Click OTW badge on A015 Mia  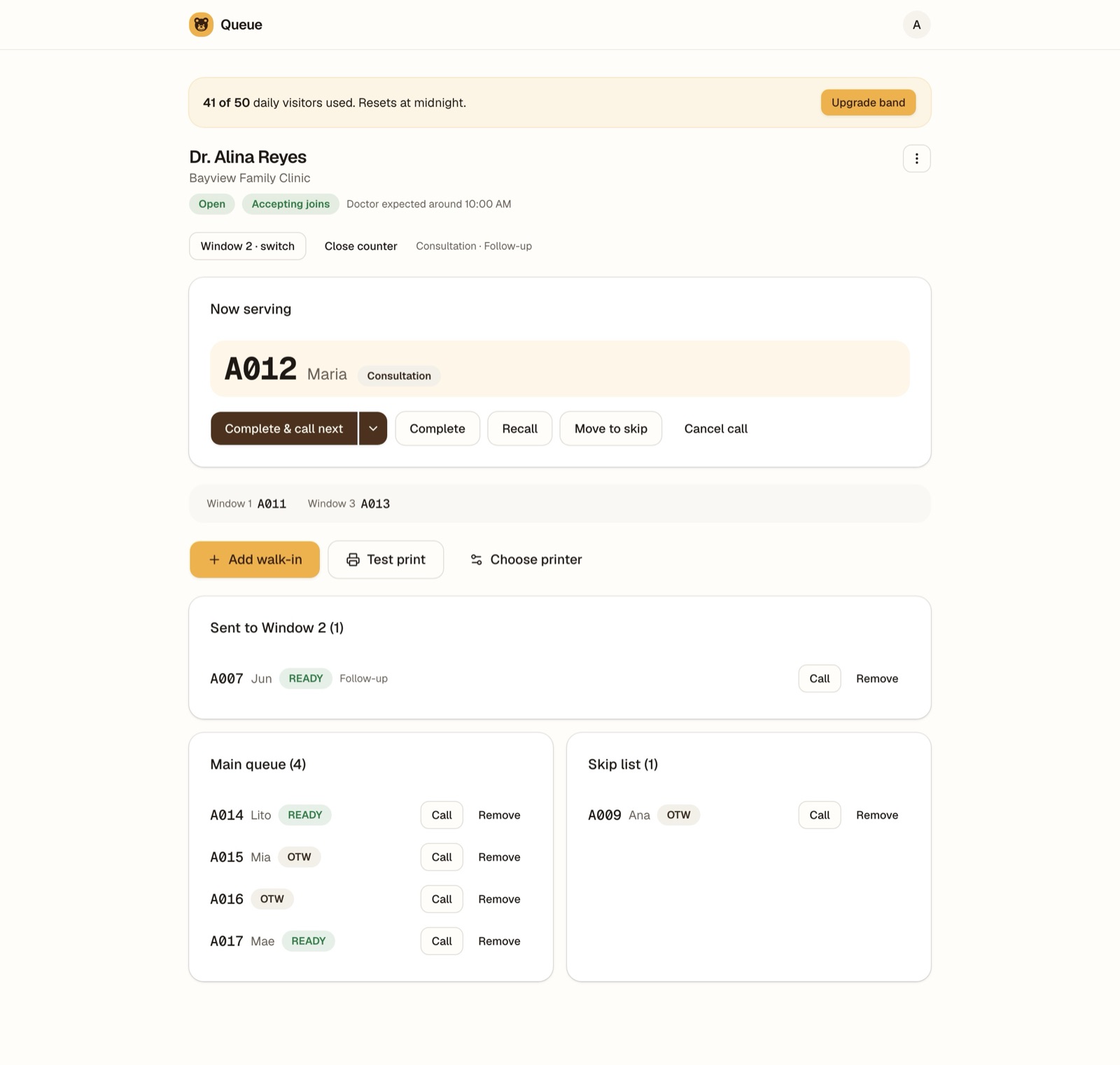click(299, 857)
